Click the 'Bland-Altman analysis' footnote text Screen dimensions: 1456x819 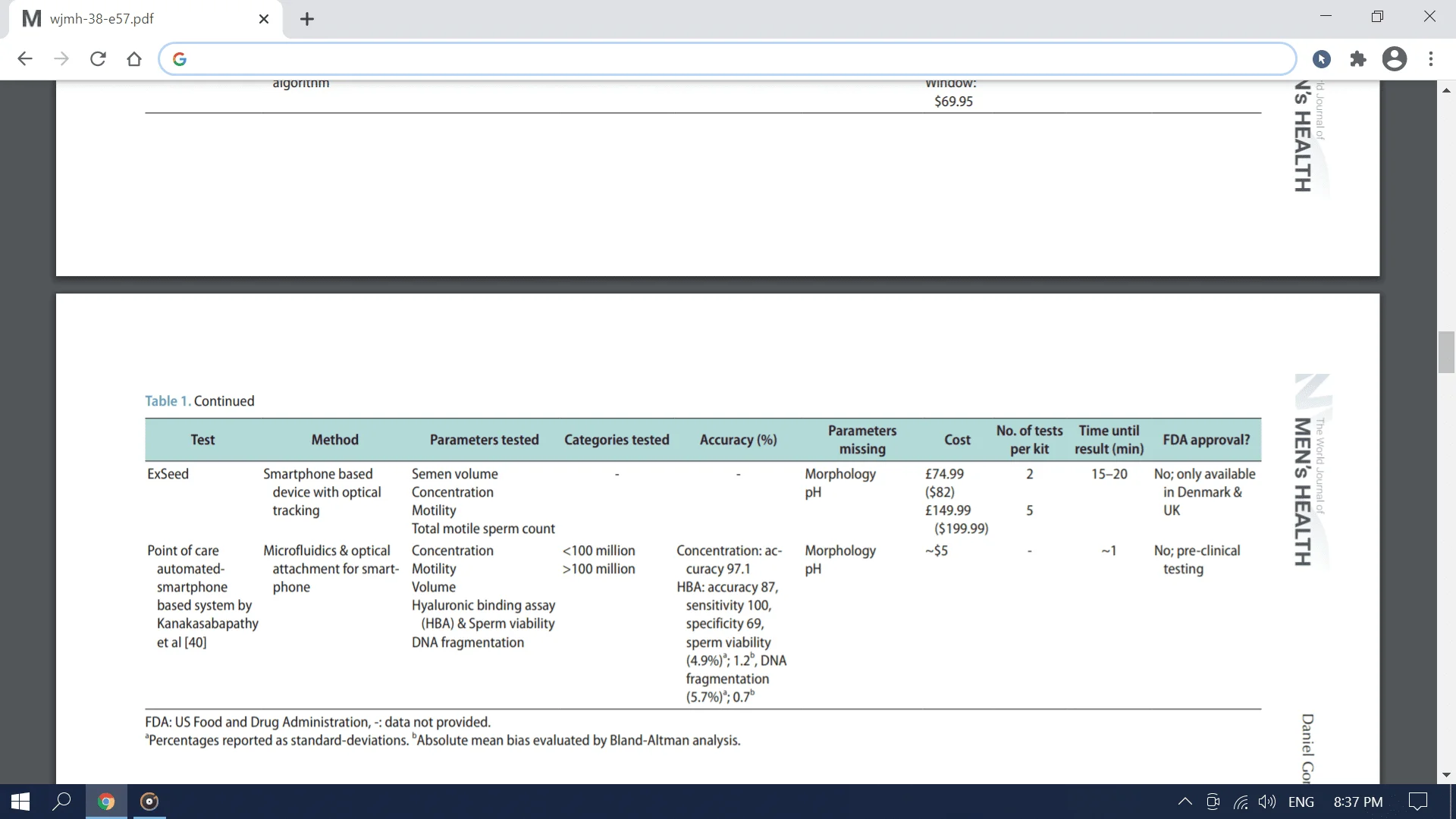coord(675,740)
